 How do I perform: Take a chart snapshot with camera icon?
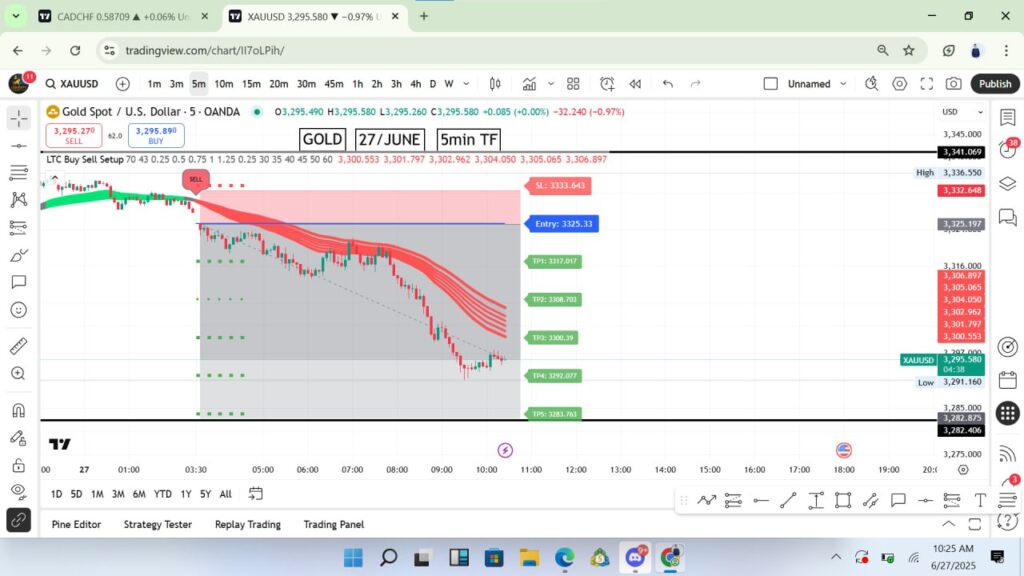click(x=953, y=84)
